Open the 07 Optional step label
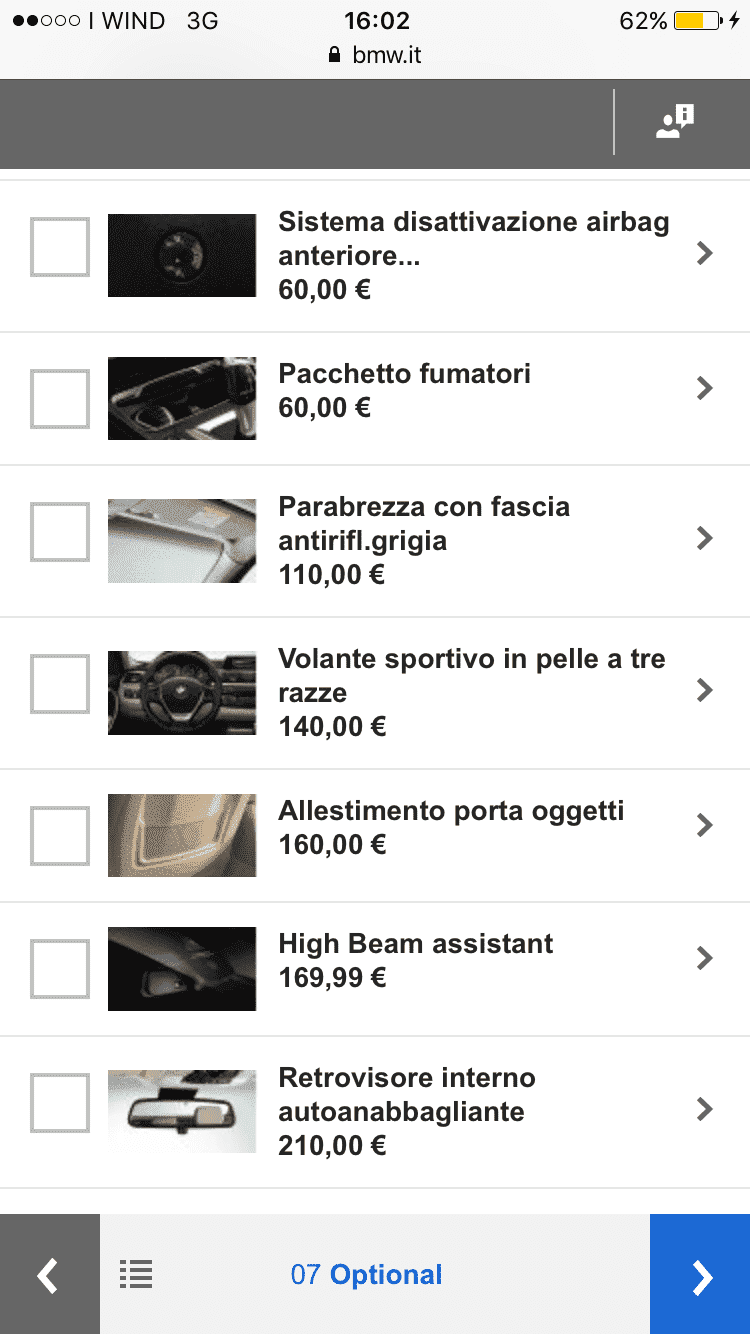The width and height of the screenshot is (750, 1334). click(x=366, y=1274)
